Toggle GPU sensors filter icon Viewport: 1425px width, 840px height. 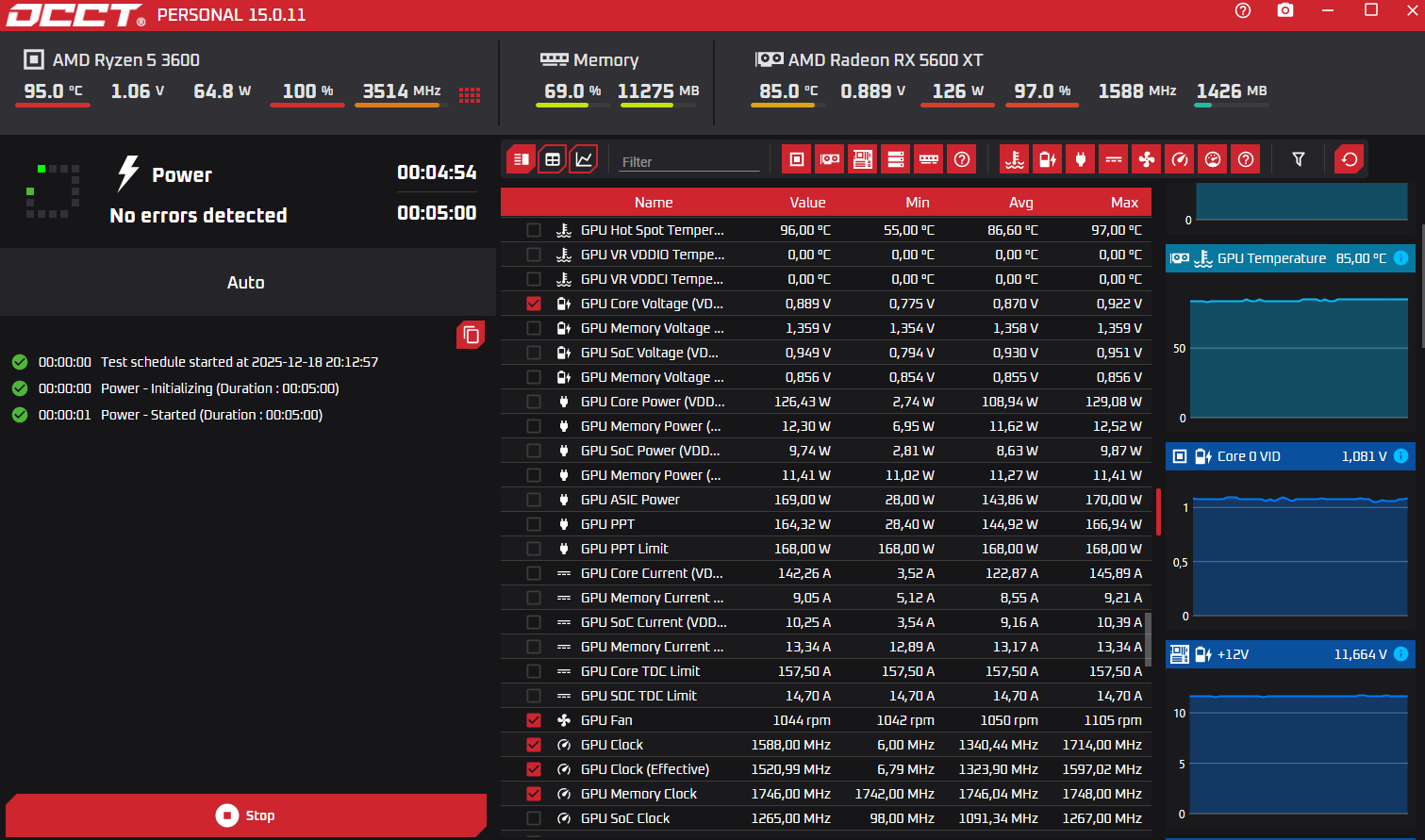tap(830, 160)
